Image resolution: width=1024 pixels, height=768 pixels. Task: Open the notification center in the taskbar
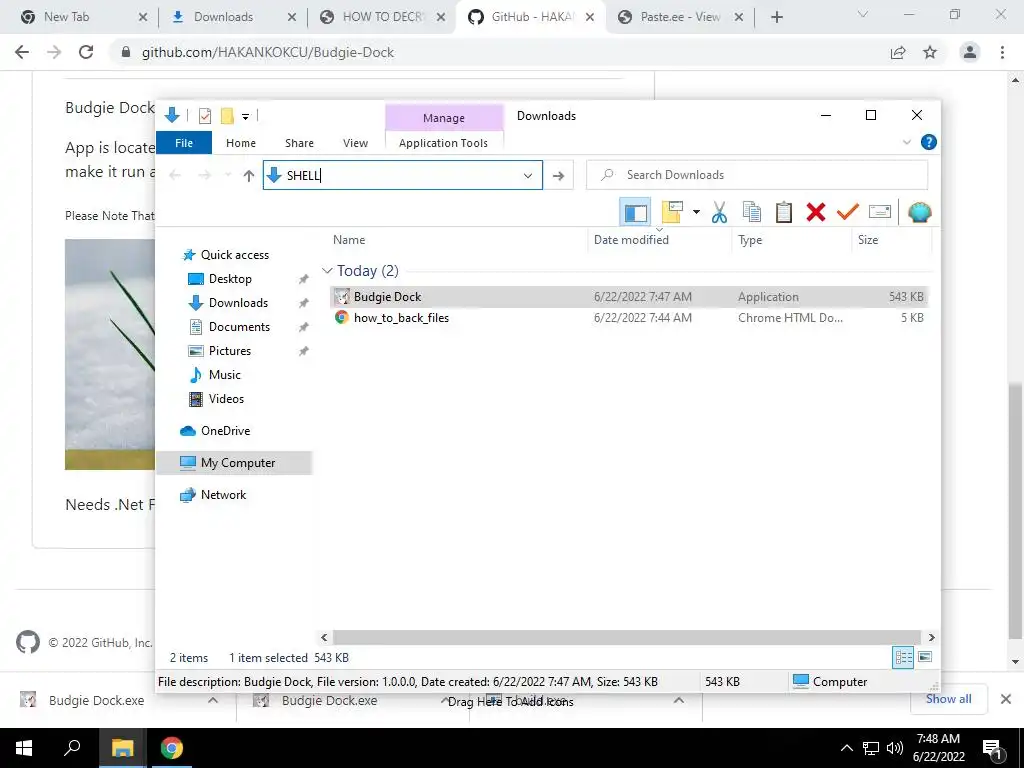993,748
